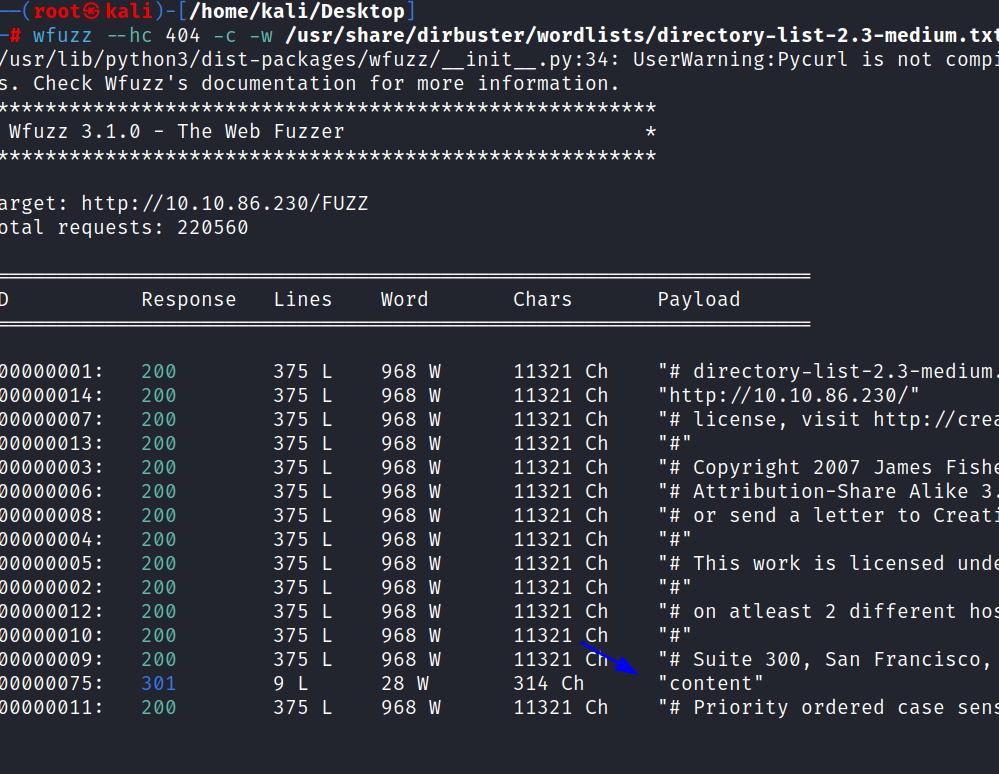Click the total requests value '220560'
Viewport: 999px width, 774px height.
click(x=213, y=227)
